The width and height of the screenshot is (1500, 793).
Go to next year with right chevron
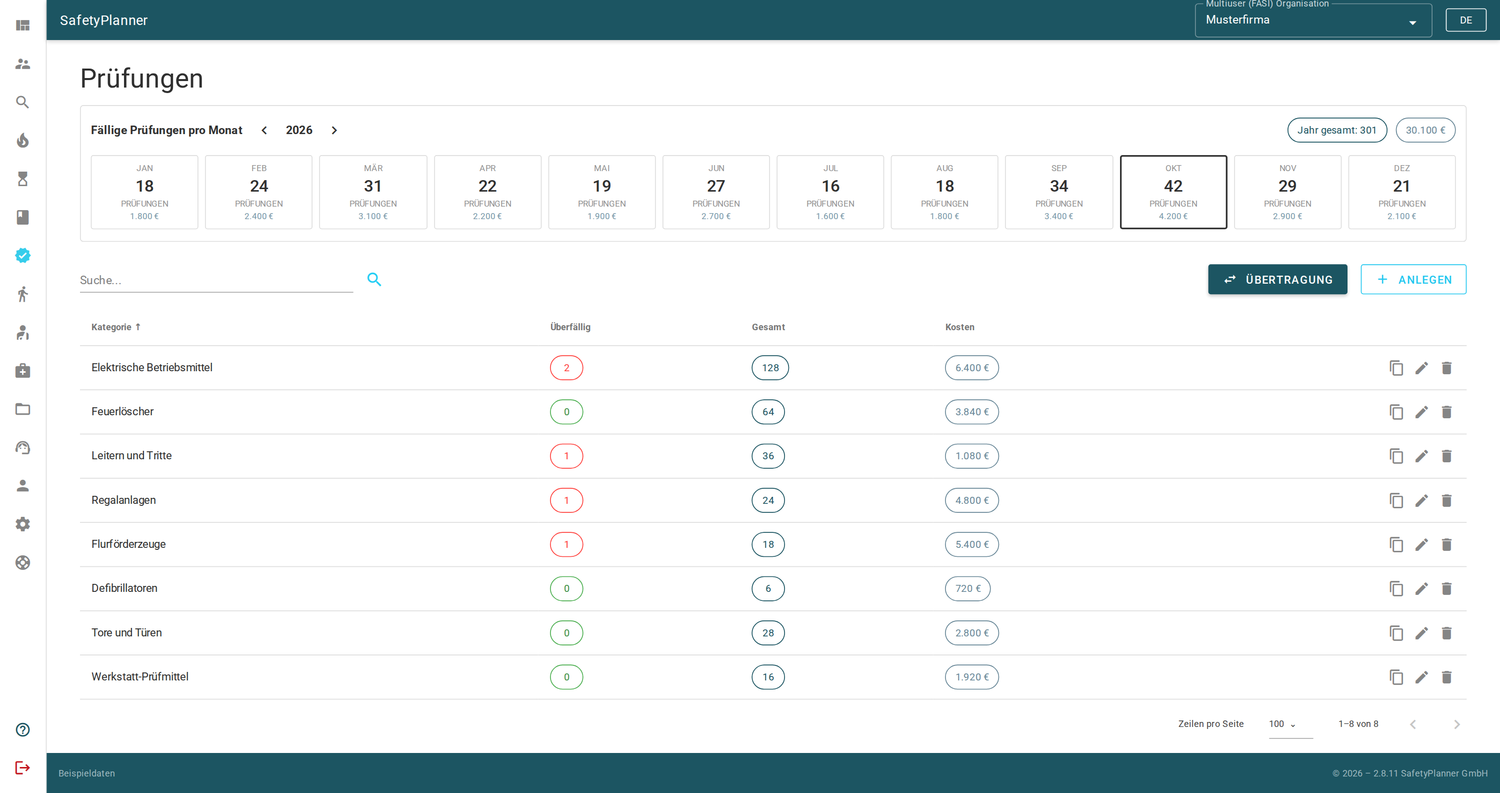pos(334,130)
